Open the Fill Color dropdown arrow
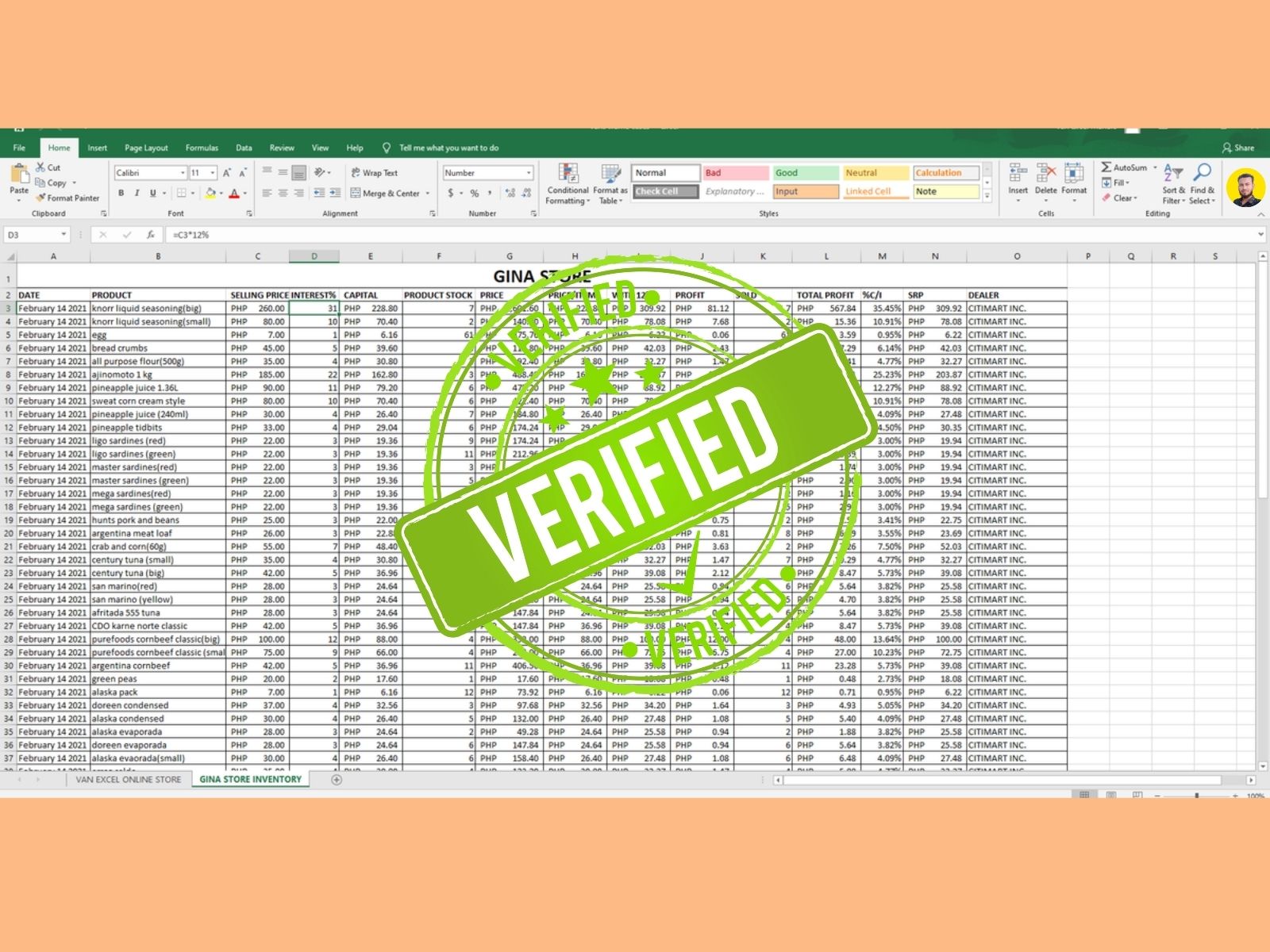Image resolution: width=1270 pixels, height=952 pixels. tap(221, 193)
